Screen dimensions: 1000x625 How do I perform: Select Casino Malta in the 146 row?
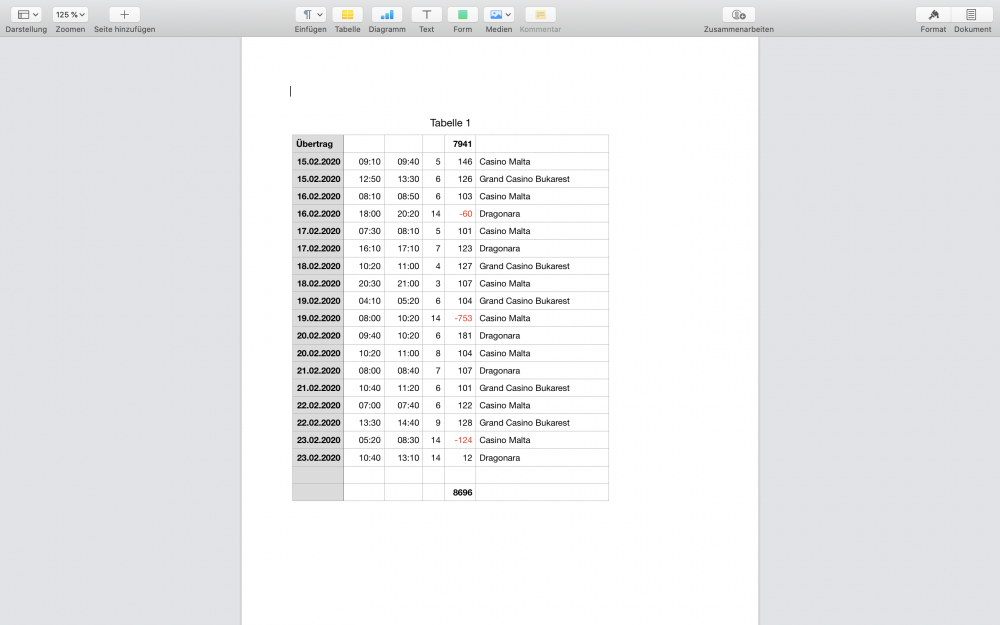[504, 161]
